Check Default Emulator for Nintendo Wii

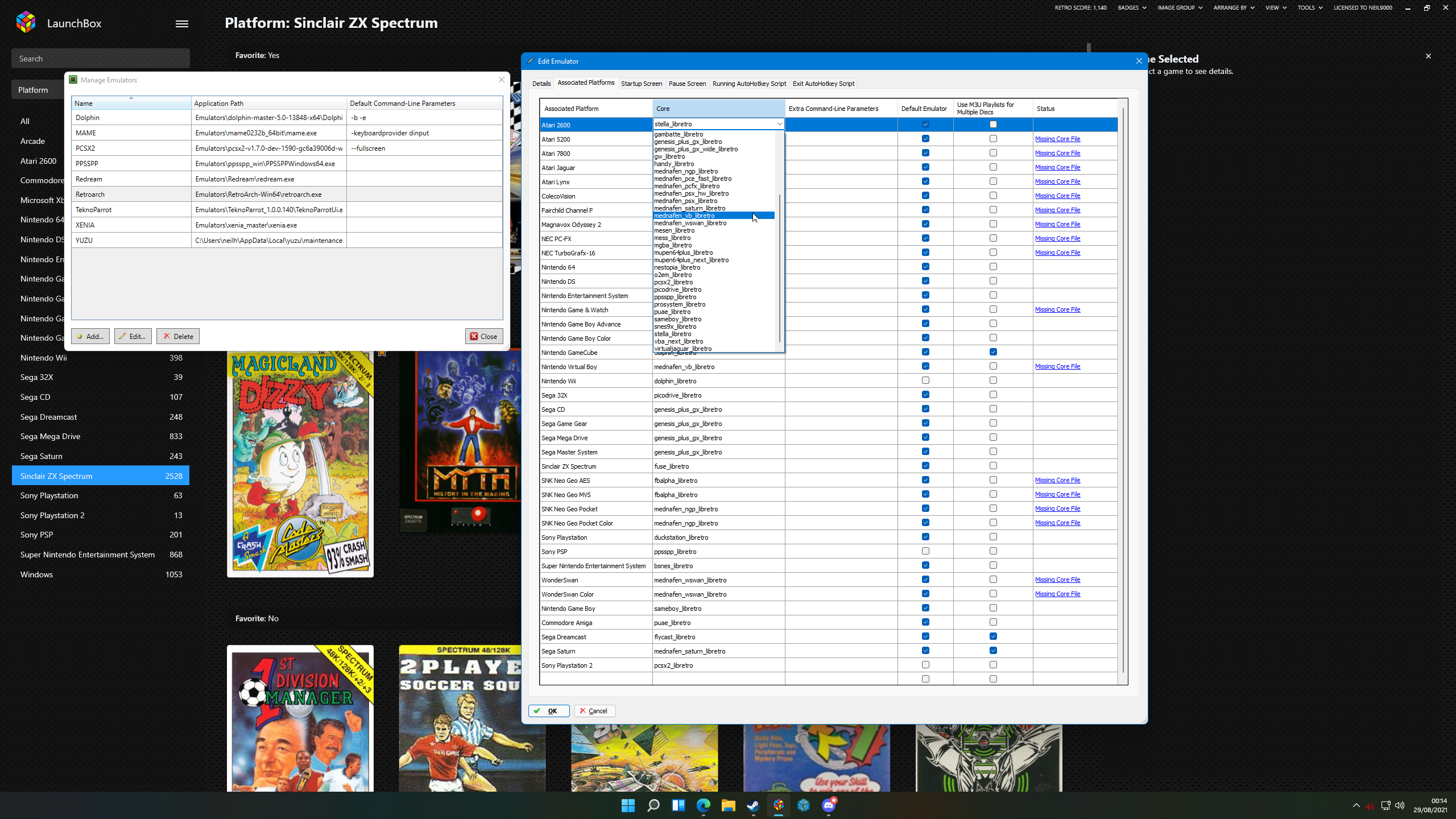click(925, 380)
